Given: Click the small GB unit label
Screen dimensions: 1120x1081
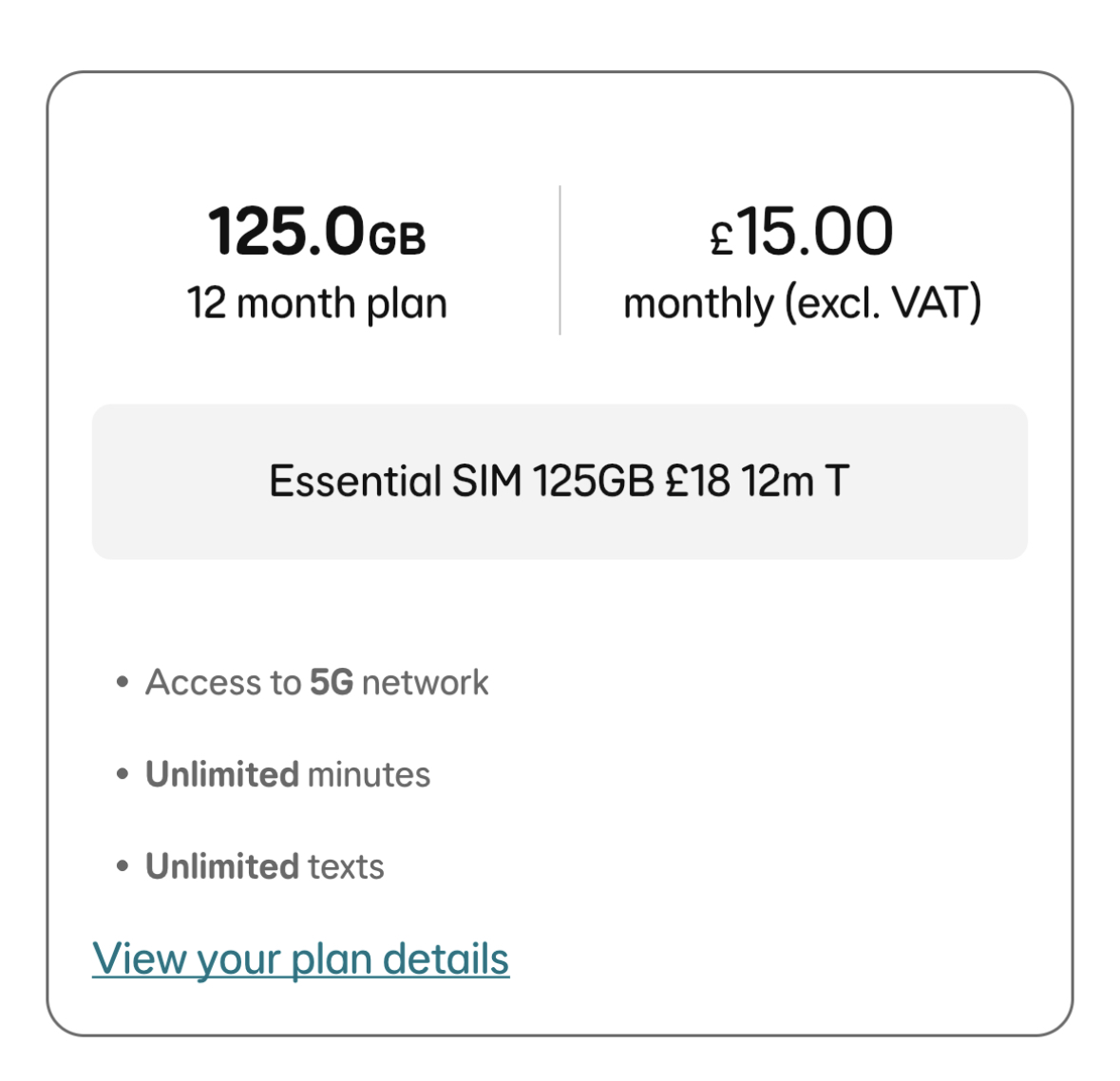Looking at the screenshot, I should (397, 237).
